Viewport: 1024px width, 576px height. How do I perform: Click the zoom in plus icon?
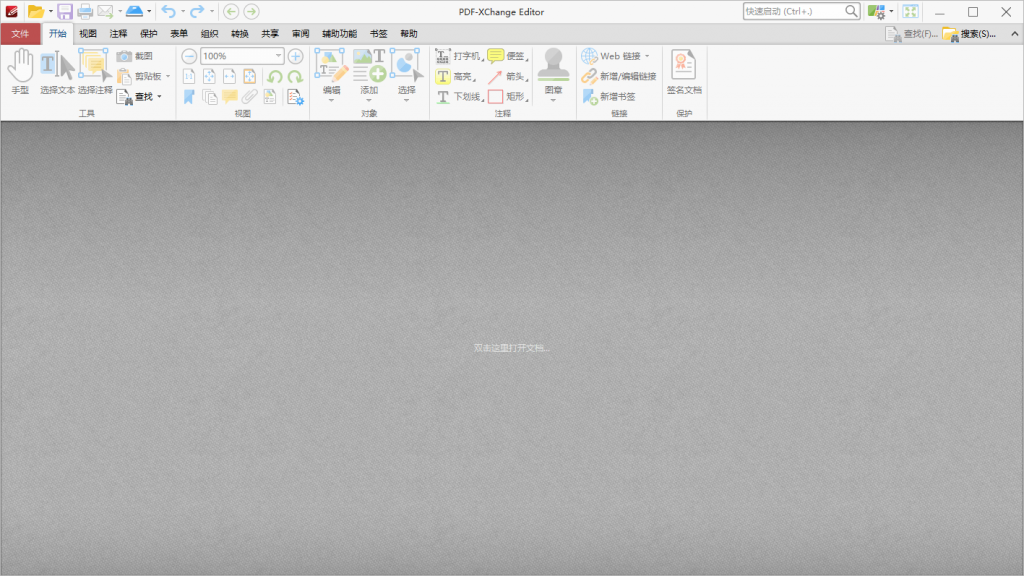click(295, 56)
